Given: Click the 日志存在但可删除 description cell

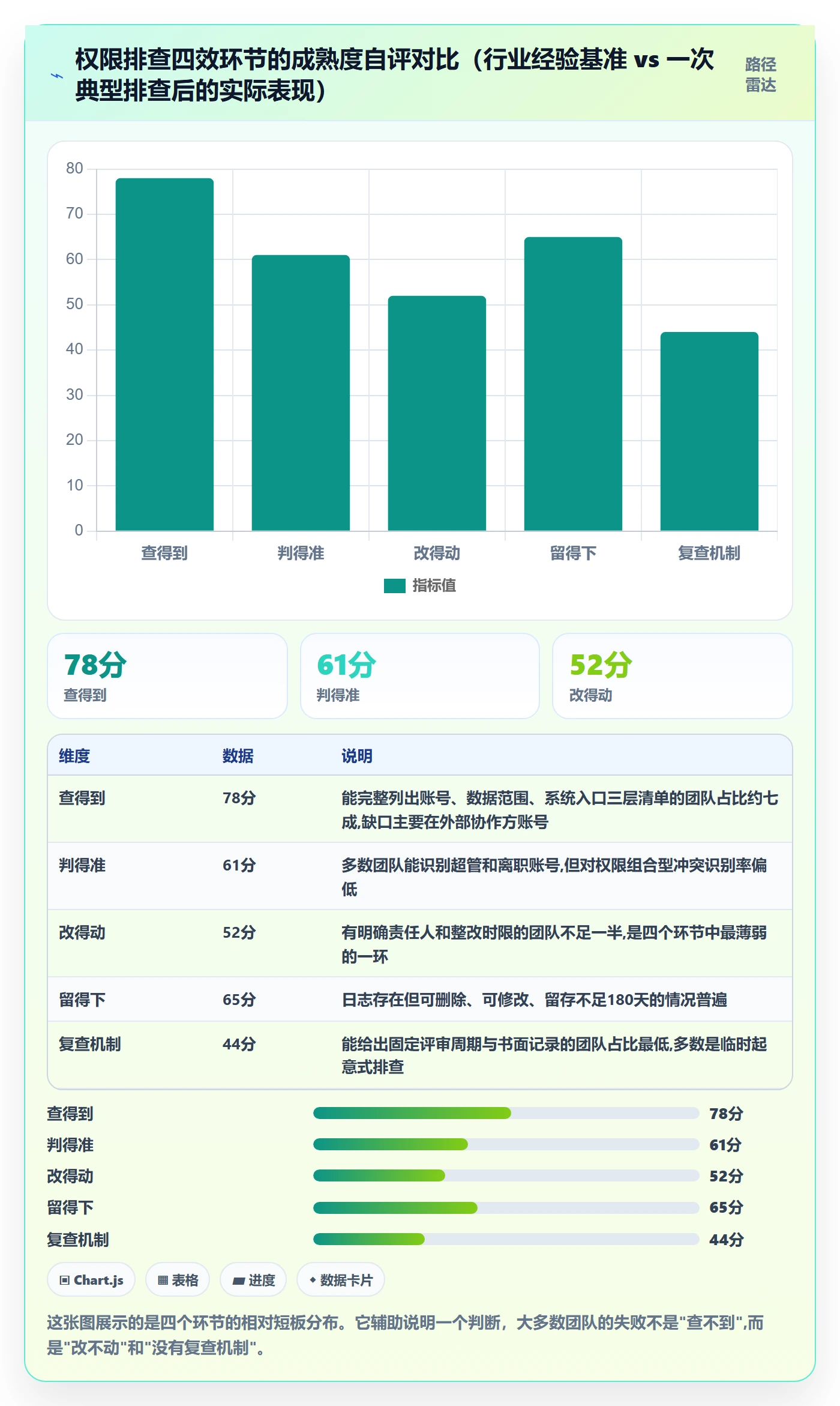Looking at the screenshot, I should click(x=534, y=1000).
